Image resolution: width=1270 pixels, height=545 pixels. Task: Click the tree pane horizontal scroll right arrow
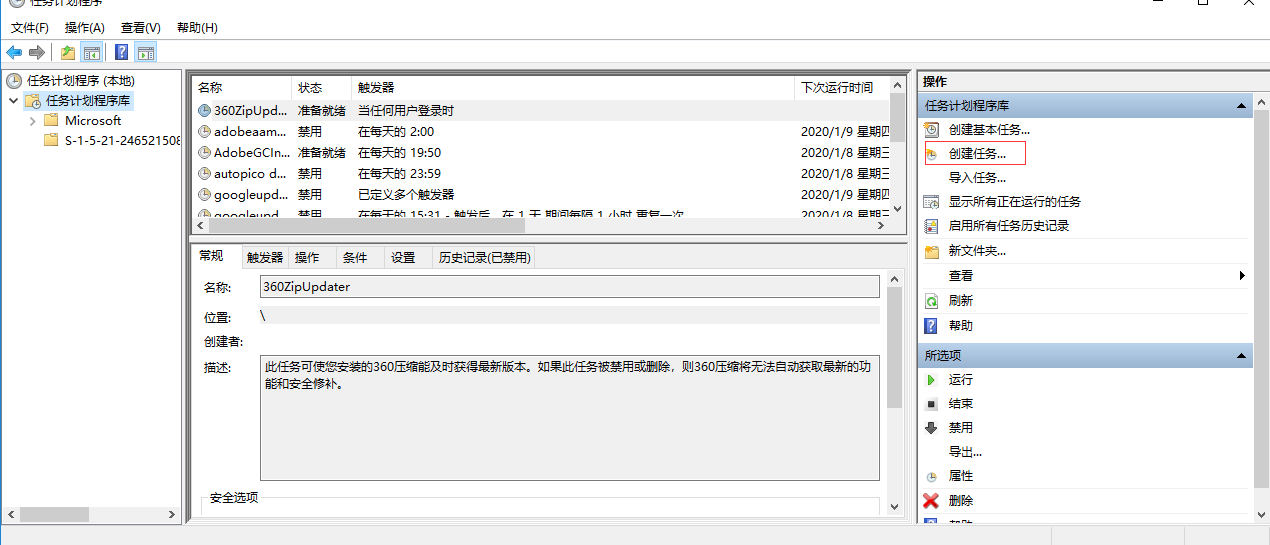(x=174, y=515)
